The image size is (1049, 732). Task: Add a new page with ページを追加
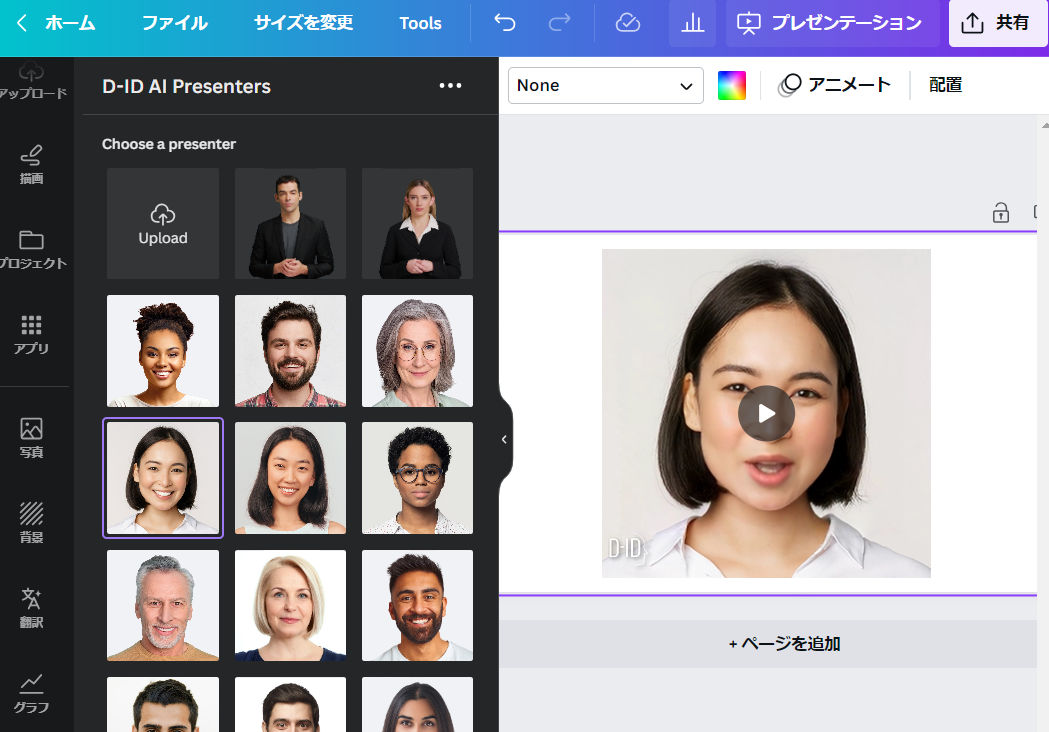click(x=768, y=644)
